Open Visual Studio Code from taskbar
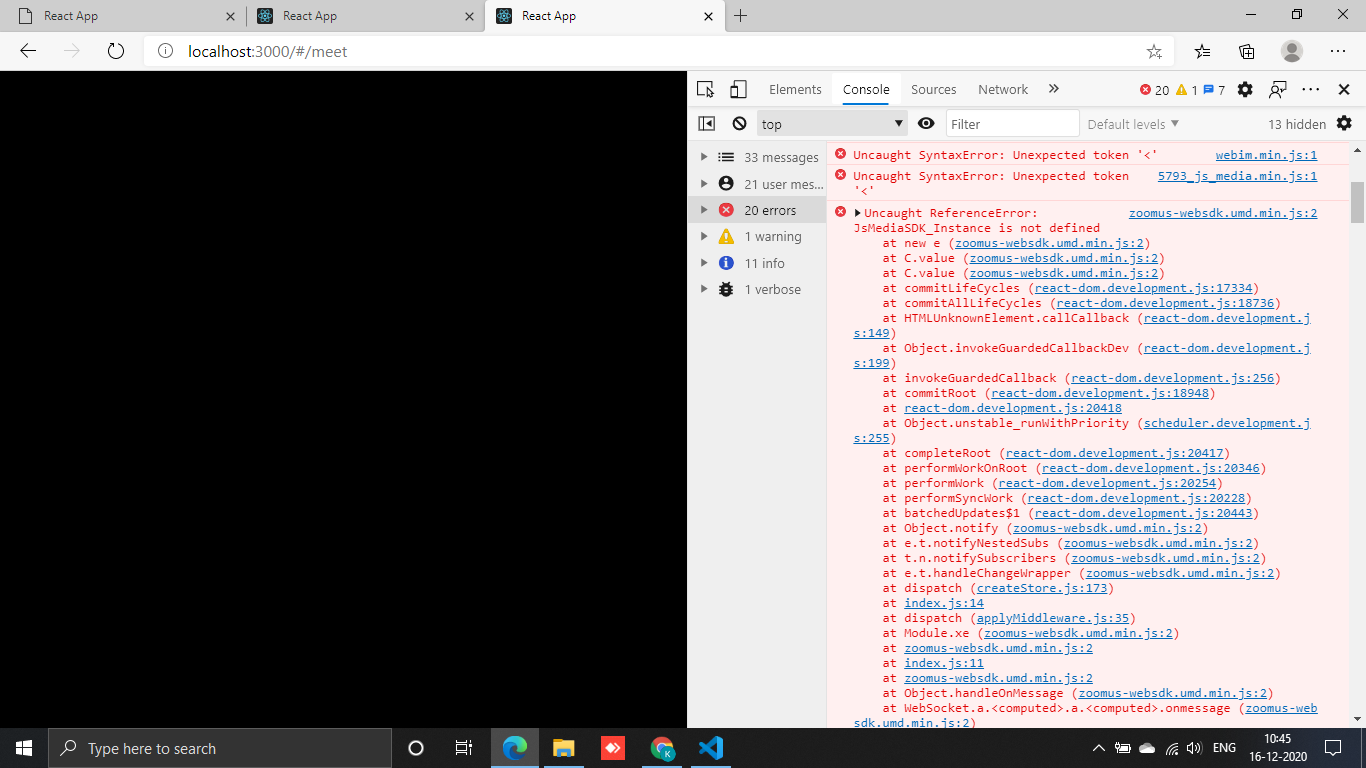The image size is (1366, 768). pos(711,748)
